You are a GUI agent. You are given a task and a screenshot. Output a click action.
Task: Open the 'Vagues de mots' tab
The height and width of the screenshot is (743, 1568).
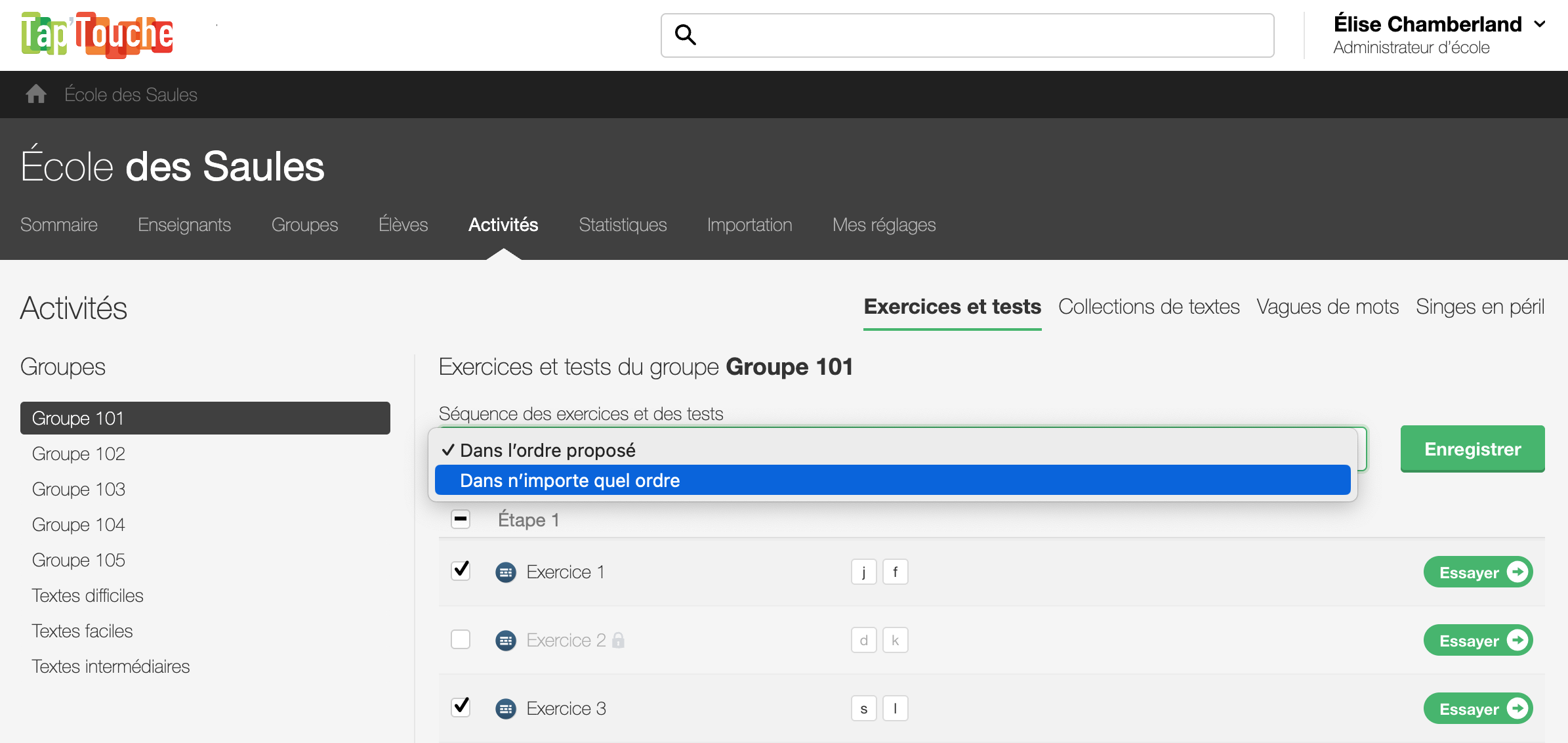click(x=1327, y=306)
